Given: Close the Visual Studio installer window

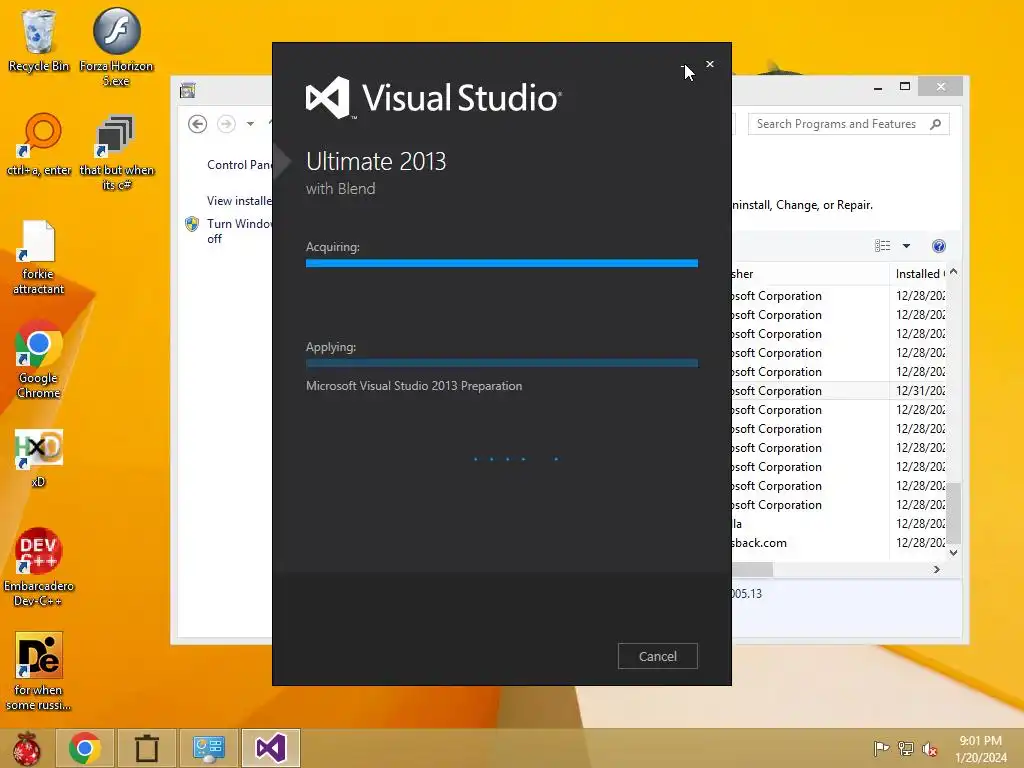Looking at the screenshot, I should click(710, 64).
